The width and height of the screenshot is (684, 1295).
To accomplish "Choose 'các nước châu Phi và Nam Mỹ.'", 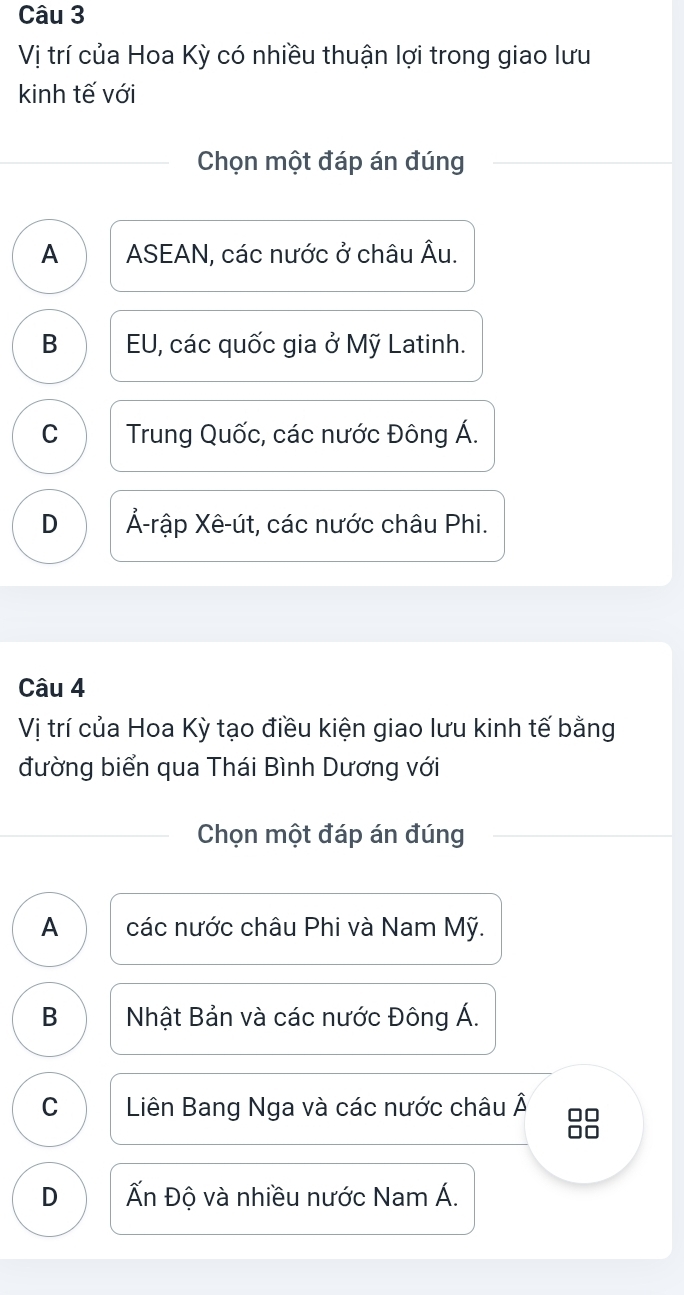I will [x=305, y=929].
